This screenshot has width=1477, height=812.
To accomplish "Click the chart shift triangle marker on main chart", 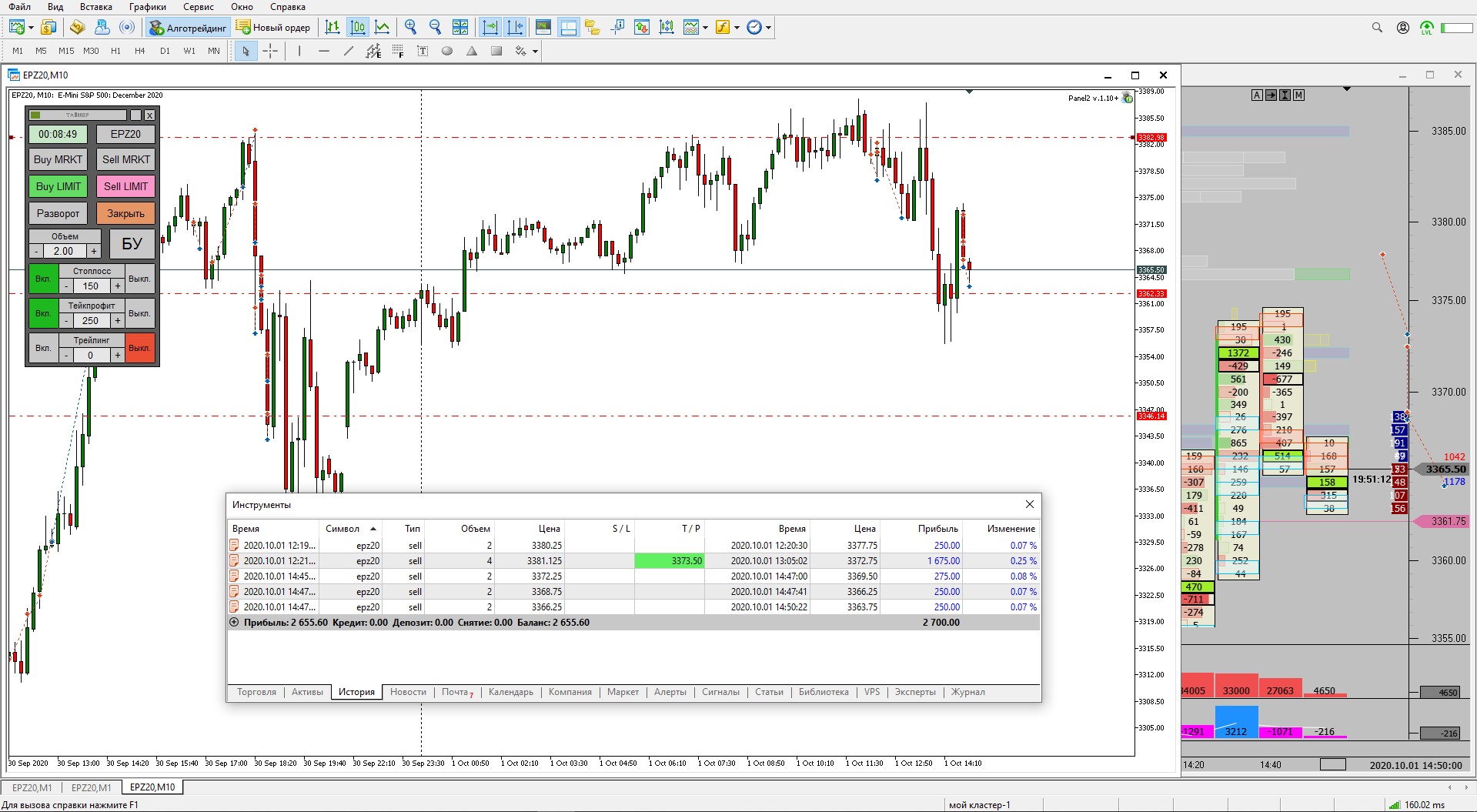I will click(969, 92).
